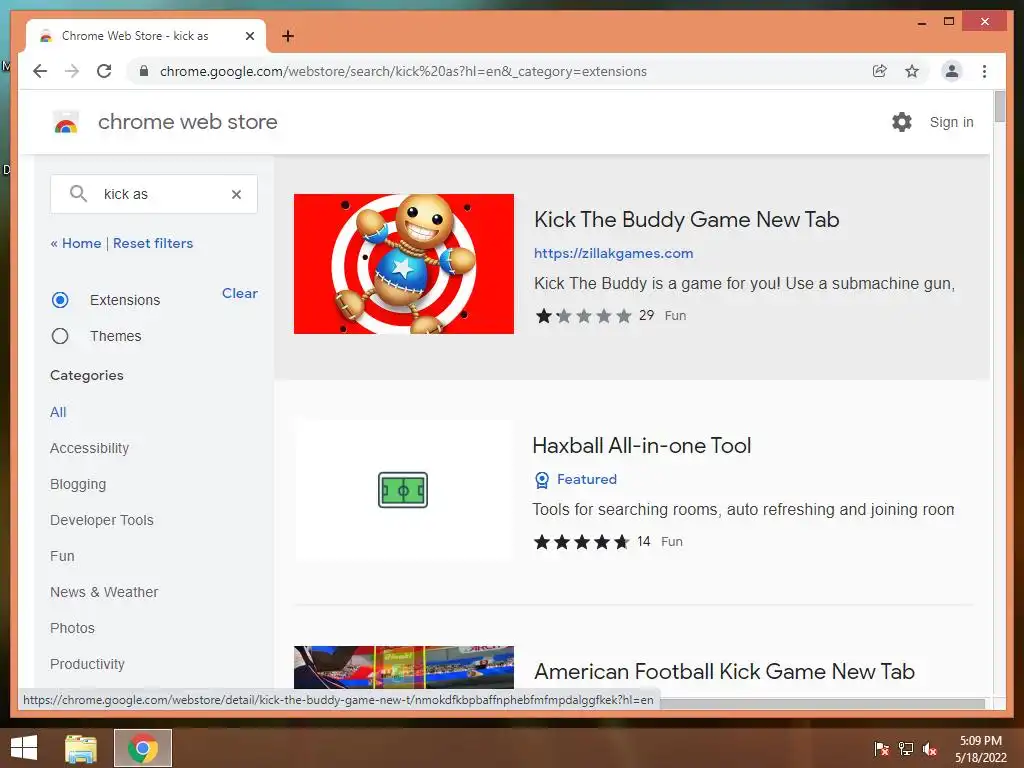Clear the search box with the X
This screenshot has height=768, width=1024.
pos(236,194)
